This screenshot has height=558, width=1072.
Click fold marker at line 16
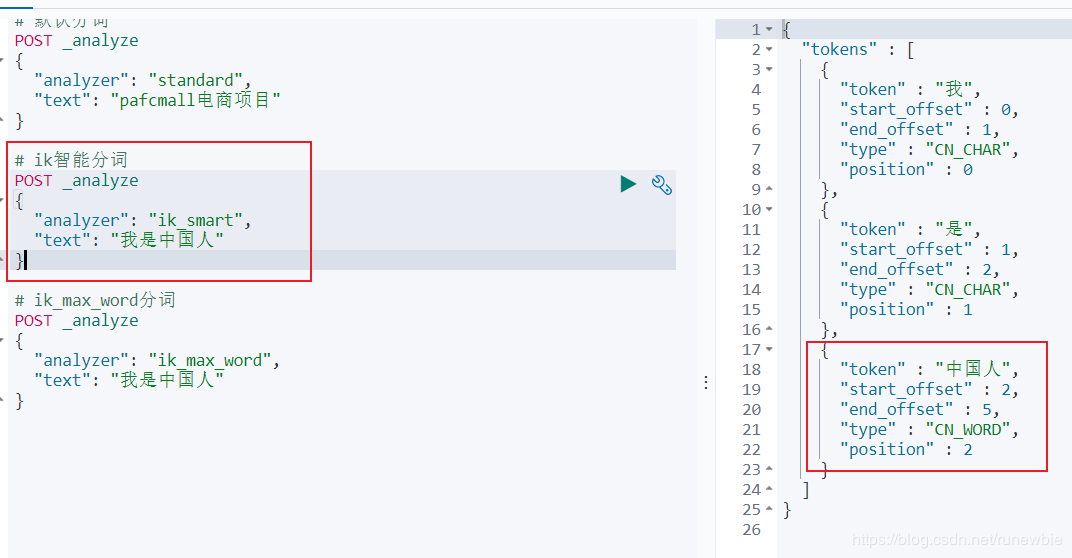tap(769, 329)
